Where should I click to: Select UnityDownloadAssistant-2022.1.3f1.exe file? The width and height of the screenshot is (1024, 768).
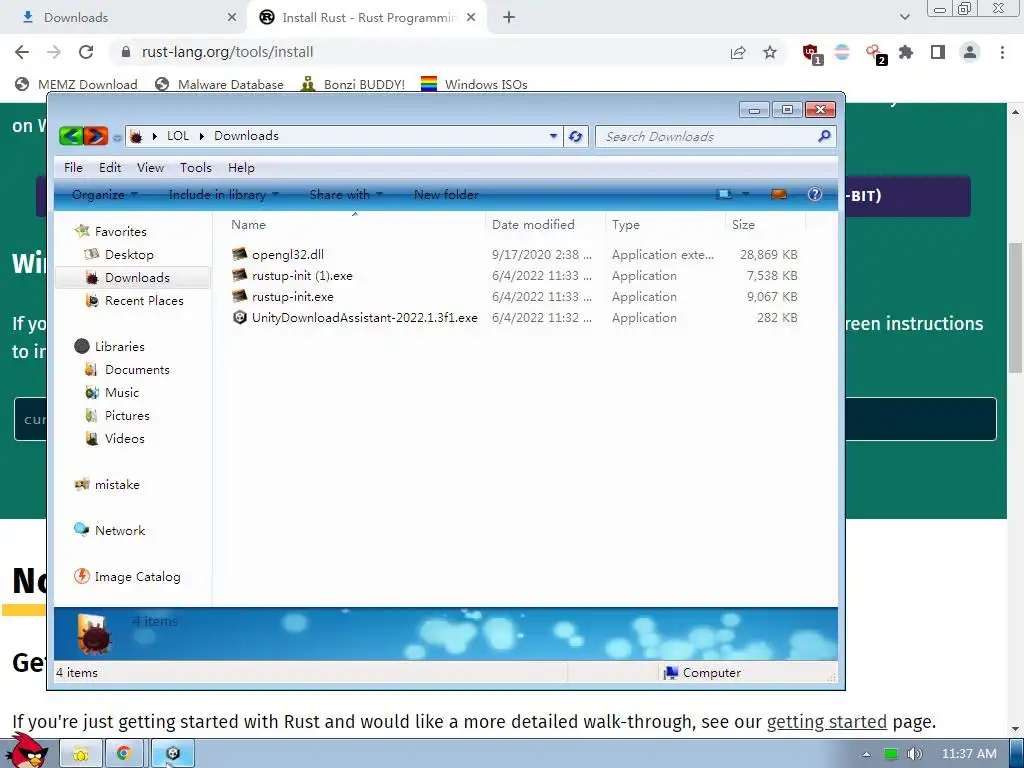pyautogui.click(x=364, y=318)
